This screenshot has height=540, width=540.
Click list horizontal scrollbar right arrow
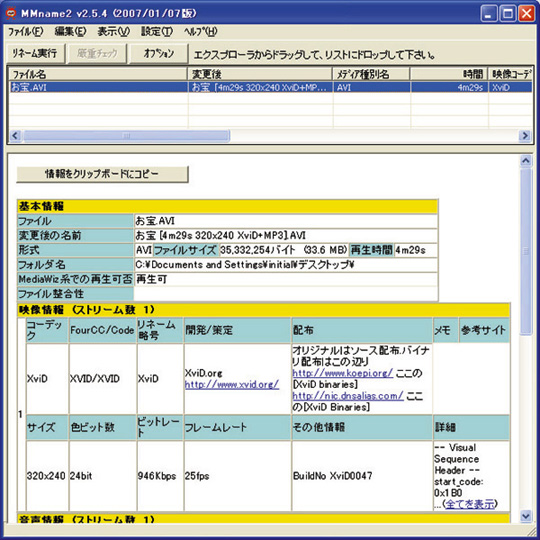(525, 135)
